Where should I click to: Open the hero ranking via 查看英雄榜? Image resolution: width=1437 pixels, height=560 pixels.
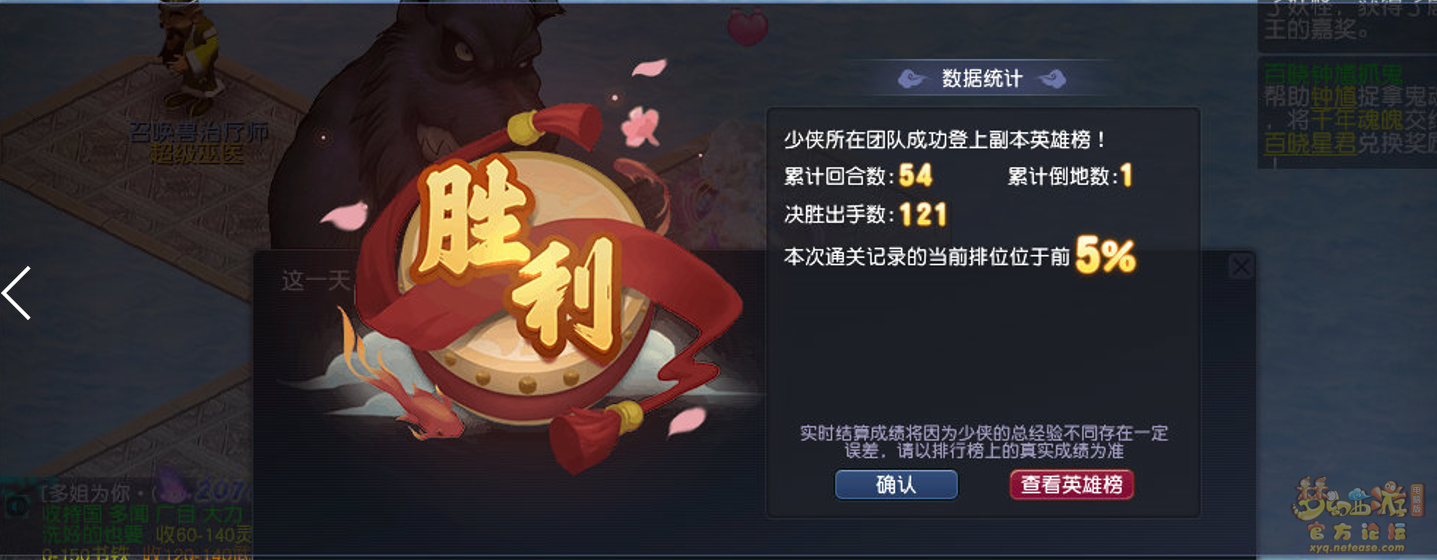click(x=1071, y=485)
